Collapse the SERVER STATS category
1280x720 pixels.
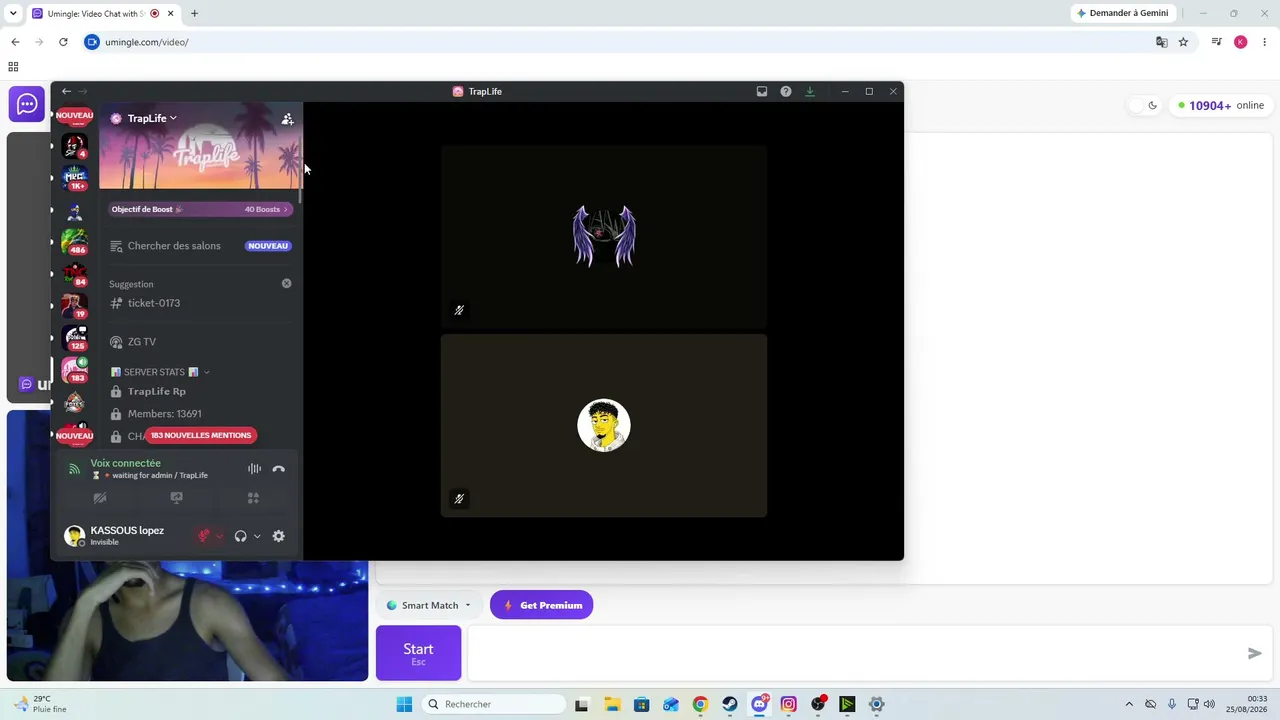(x=160, y=372)
